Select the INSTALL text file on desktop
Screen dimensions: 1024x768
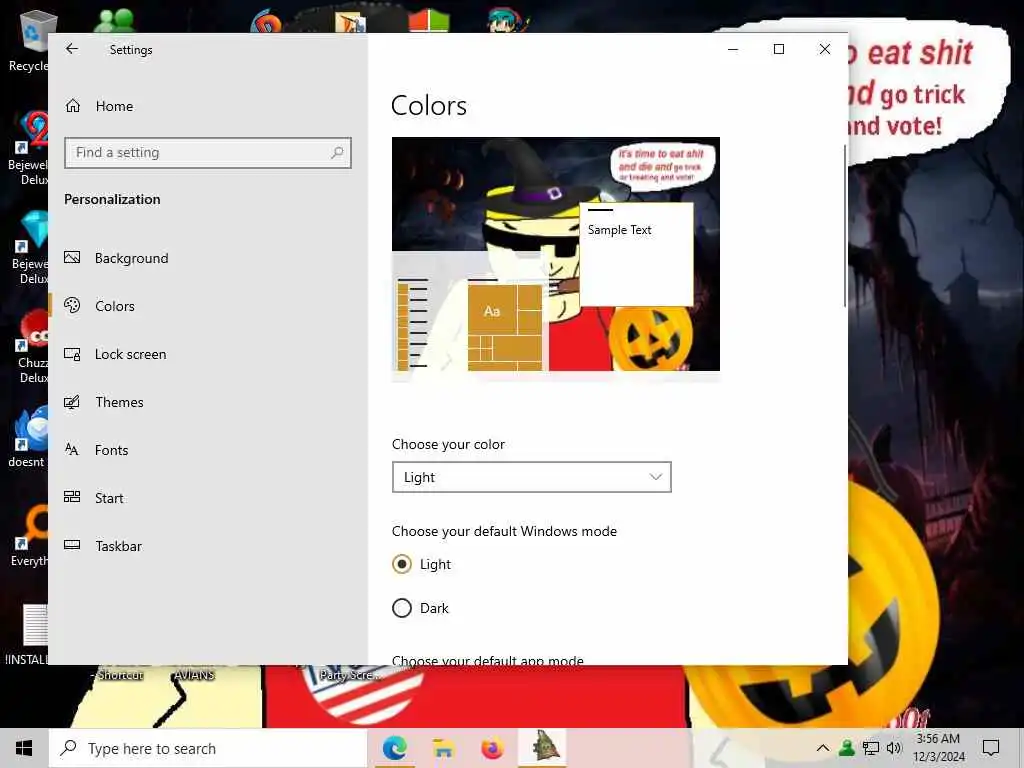tap(26, 635)
